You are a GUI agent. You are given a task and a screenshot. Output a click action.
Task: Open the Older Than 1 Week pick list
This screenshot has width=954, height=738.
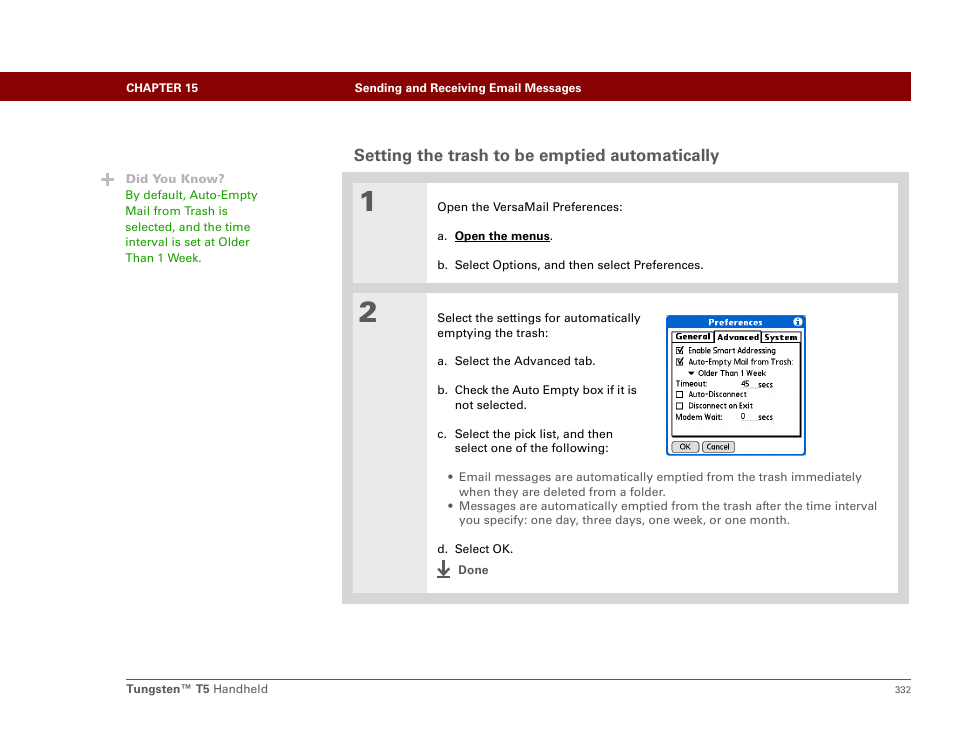point(727,373)
